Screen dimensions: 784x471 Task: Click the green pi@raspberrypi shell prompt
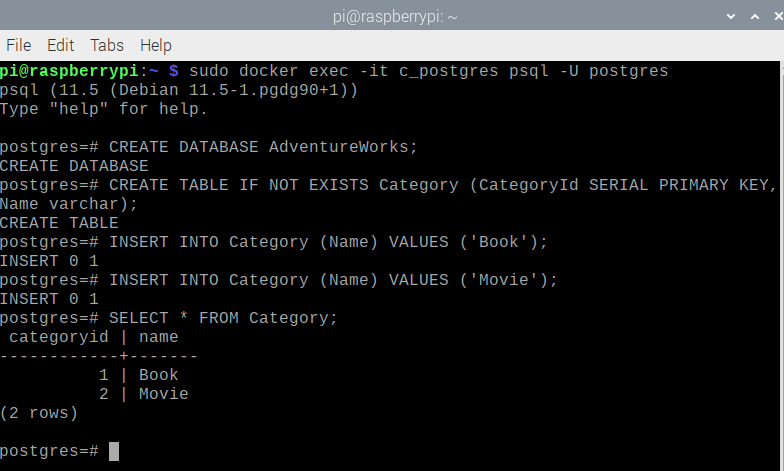(68, 71)
